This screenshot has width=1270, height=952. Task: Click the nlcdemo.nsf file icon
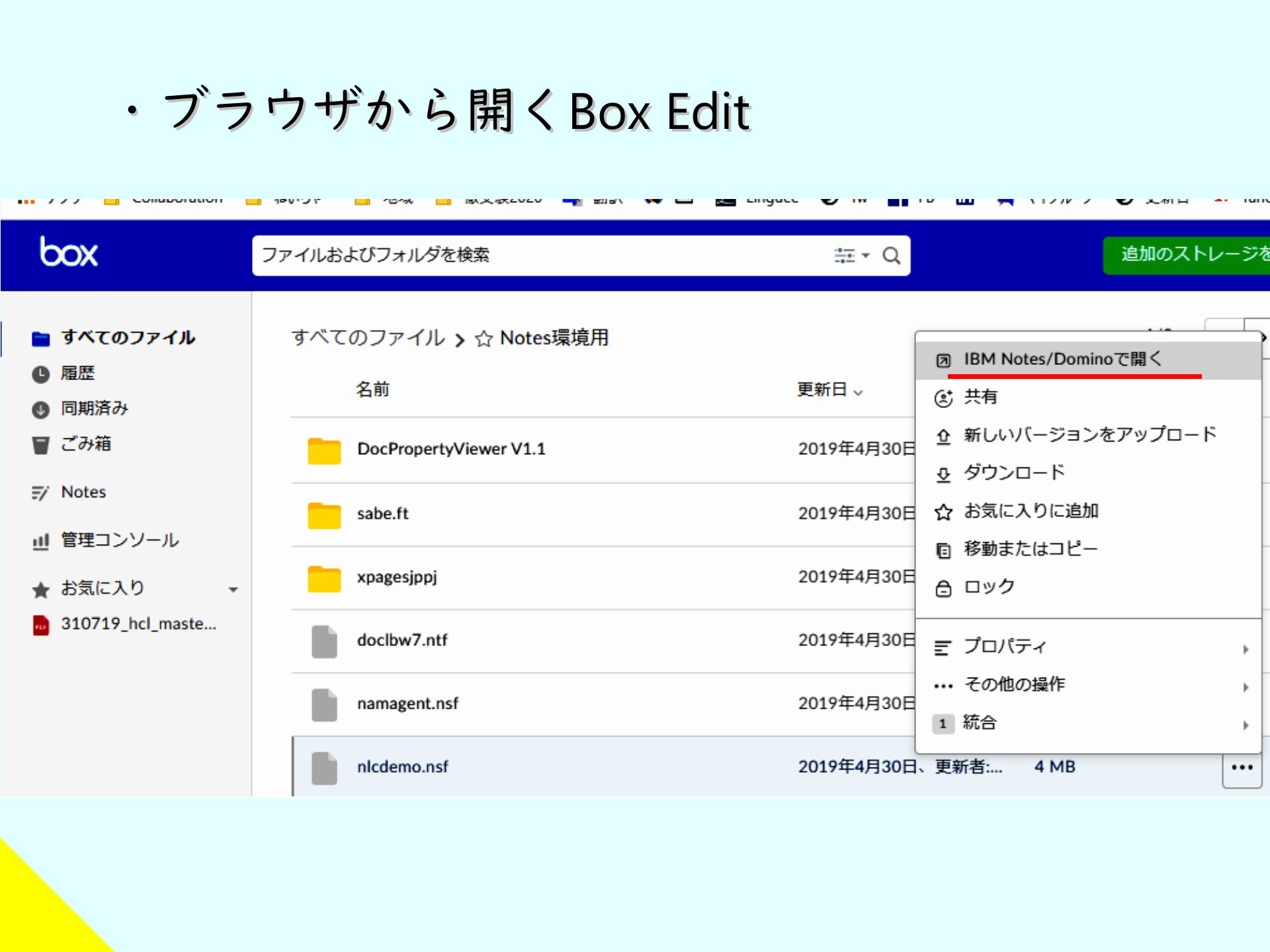tap(324, 768)
